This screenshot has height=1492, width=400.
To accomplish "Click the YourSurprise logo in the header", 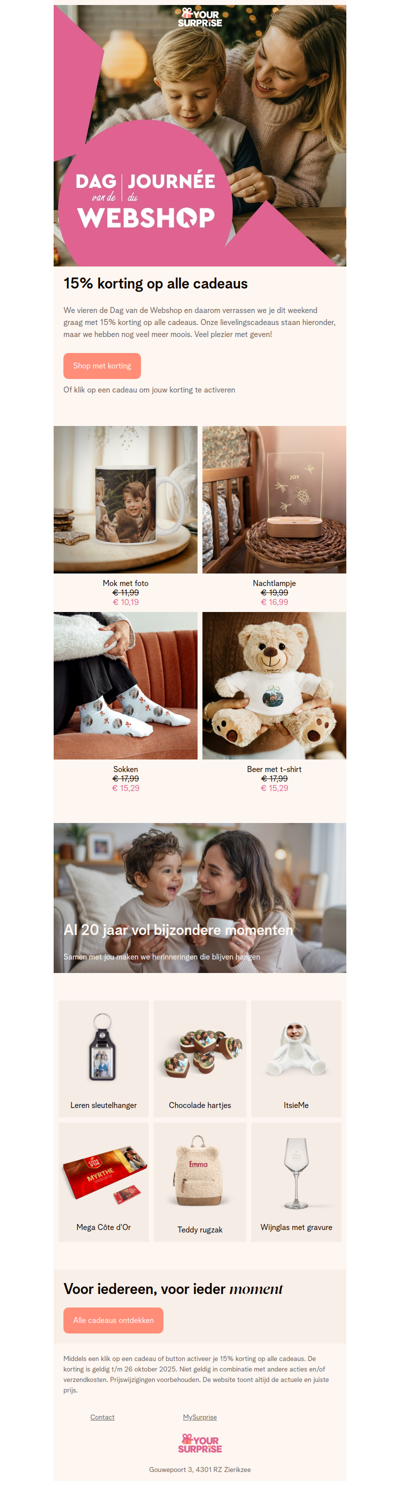I will tap(200, 18).
